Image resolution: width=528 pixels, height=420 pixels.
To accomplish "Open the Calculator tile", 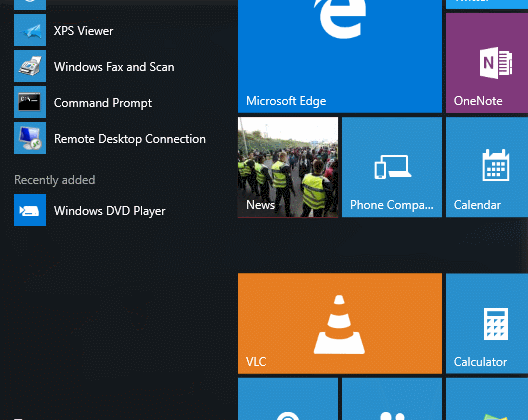I will [x=487, y=323].
